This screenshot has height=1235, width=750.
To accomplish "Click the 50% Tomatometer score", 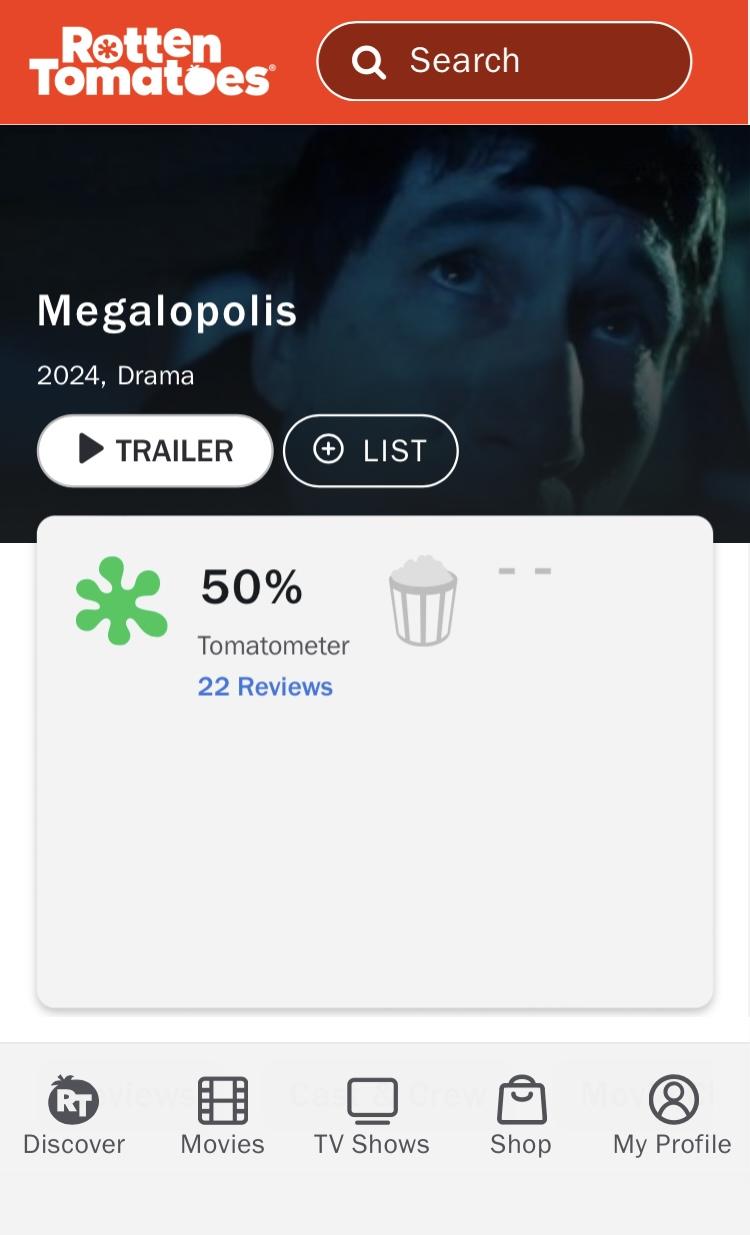I will [x=251, y=587].
